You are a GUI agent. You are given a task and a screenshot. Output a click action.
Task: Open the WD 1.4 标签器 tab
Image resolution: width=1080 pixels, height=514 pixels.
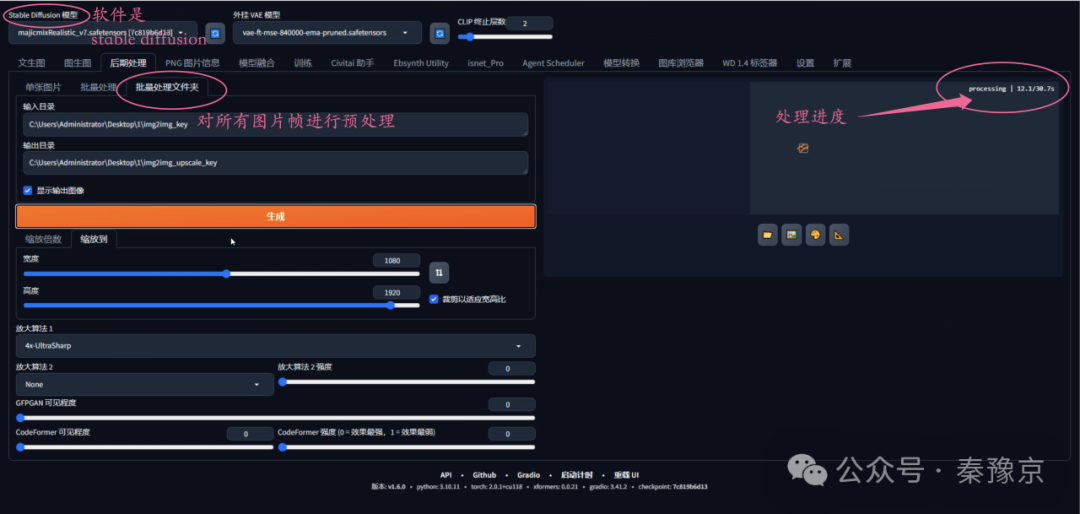click(x=749, y=63)
